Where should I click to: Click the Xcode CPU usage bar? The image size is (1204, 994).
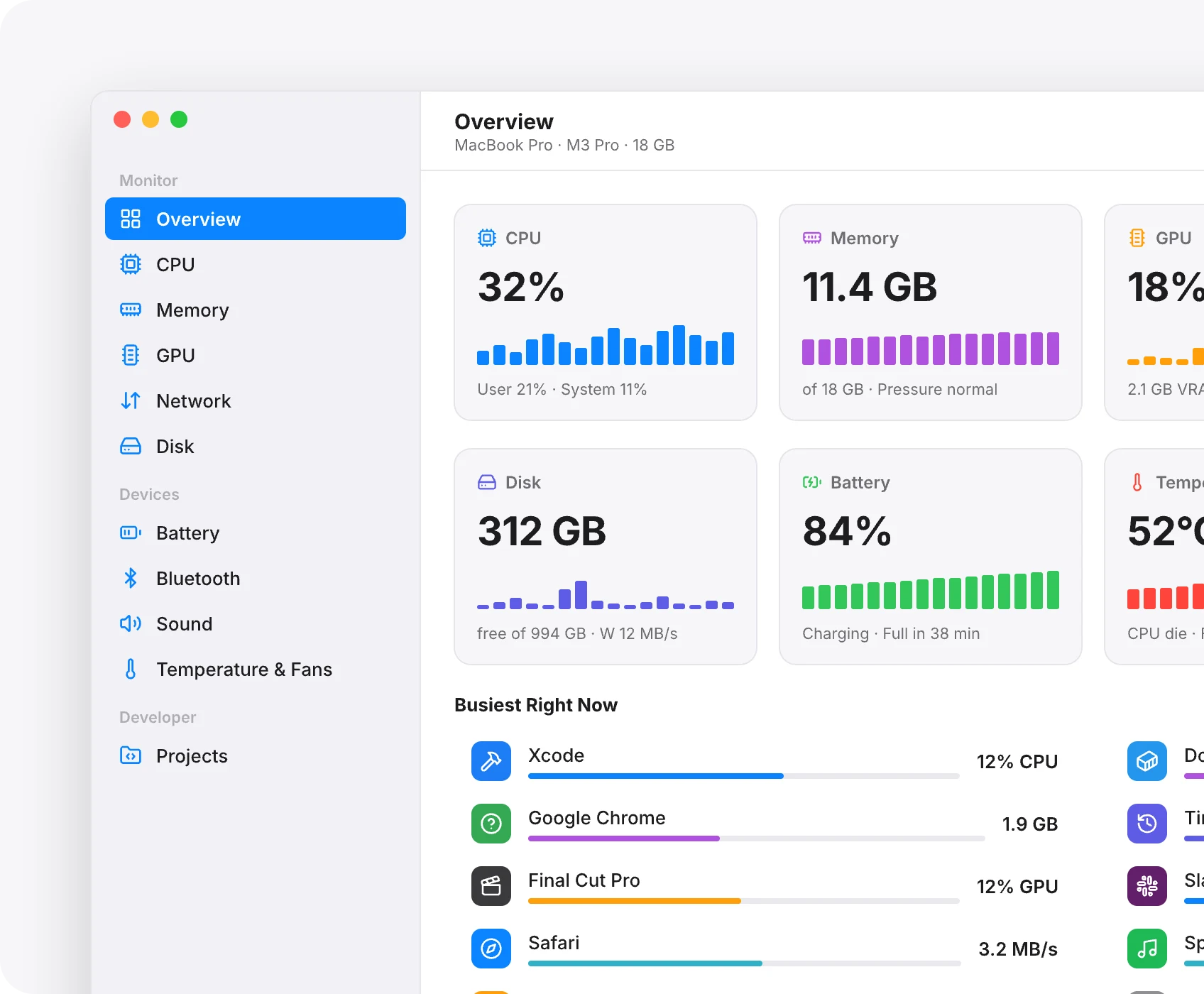(x=744, y=776)
